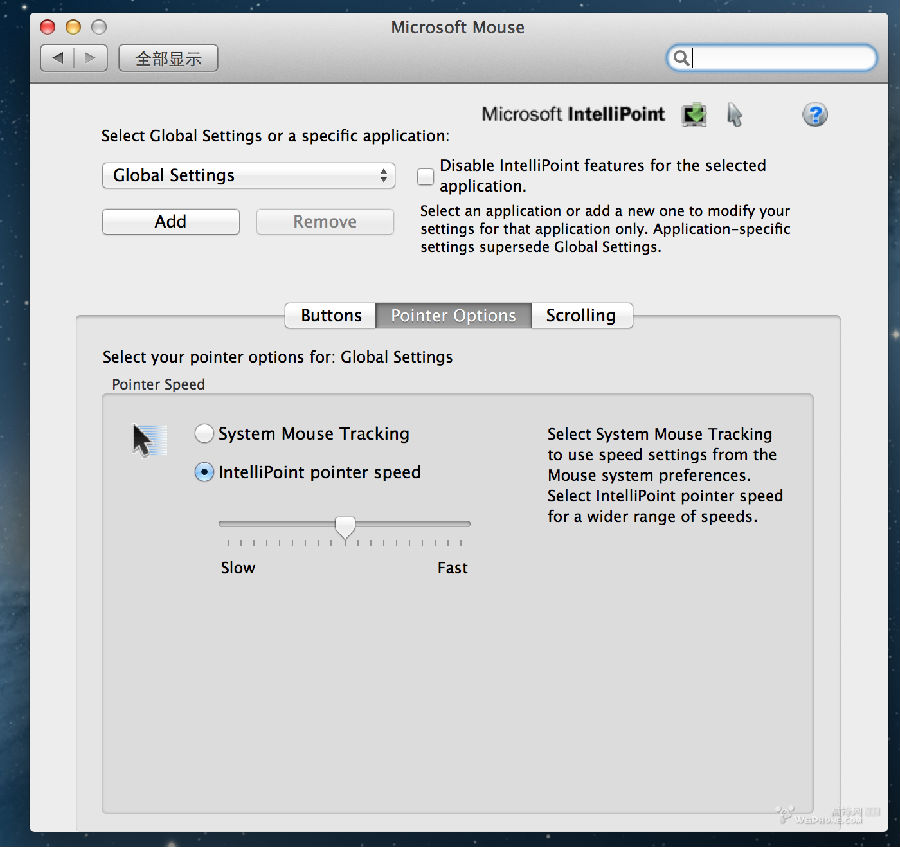
Task: Click inside the search text field
Action: (780, 58)
